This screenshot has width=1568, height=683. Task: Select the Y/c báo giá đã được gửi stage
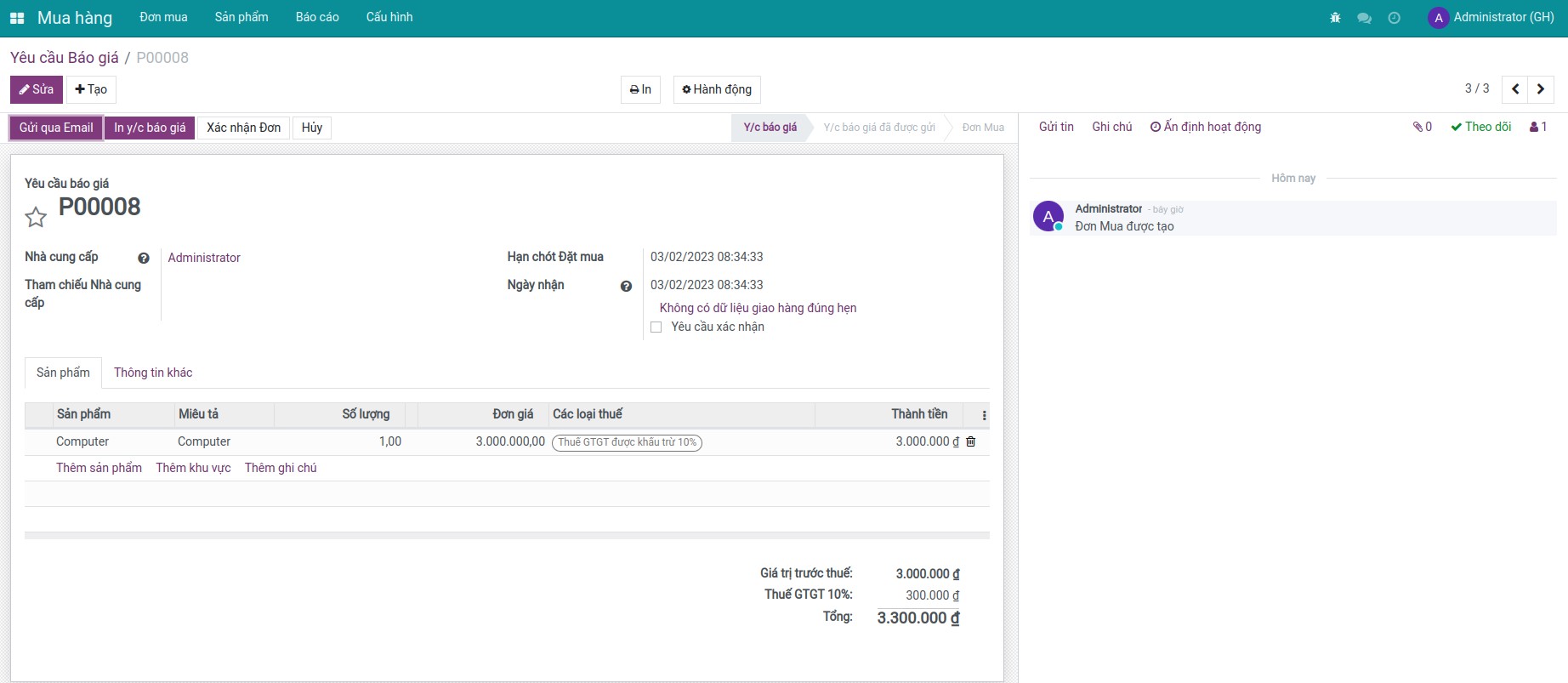[x=878, y=128]
